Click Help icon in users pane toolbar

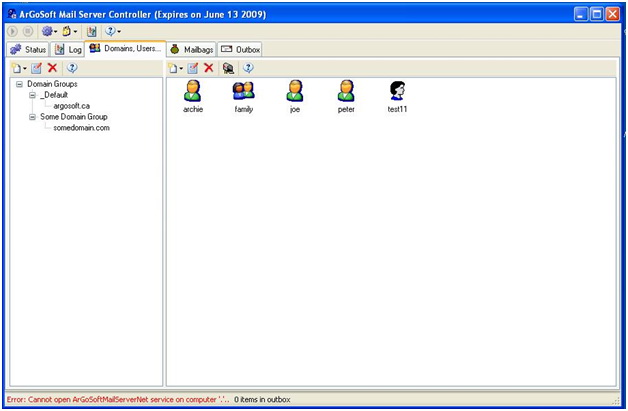[248, 68]
